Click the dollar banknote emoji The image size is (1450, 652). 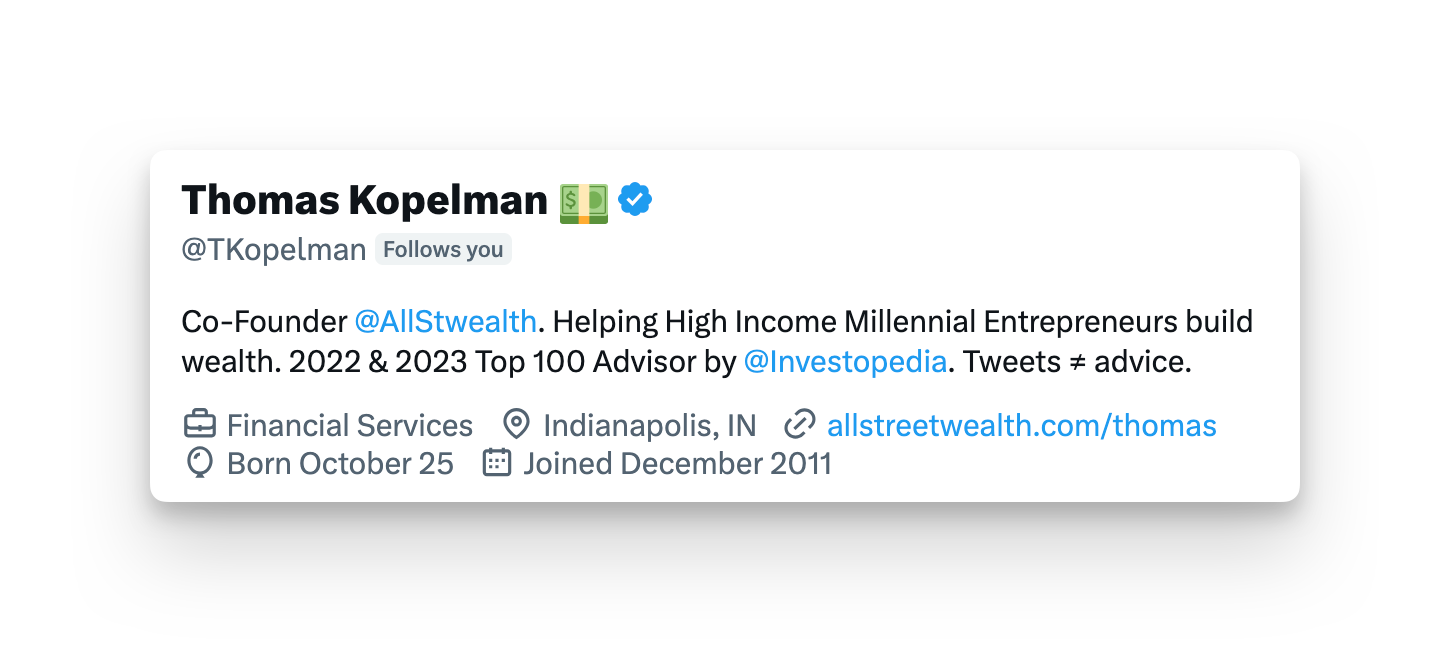click(584, 203)
